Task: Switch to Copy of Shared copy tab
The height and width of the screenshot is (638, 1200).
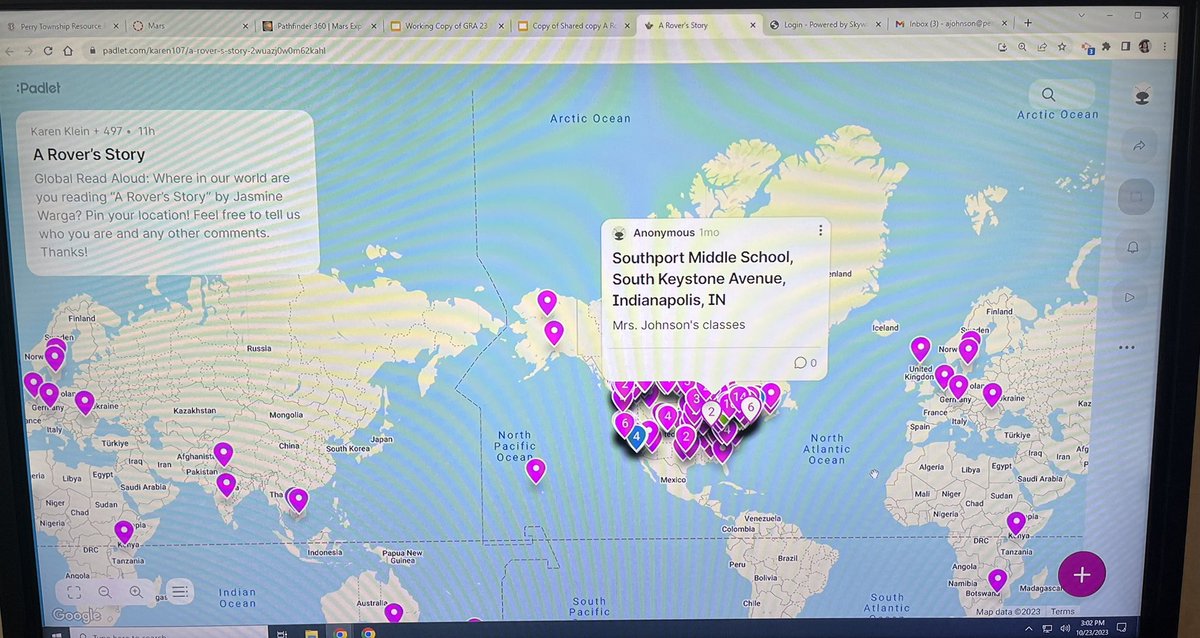Action: pyautogui.click(x=573, y=24)
